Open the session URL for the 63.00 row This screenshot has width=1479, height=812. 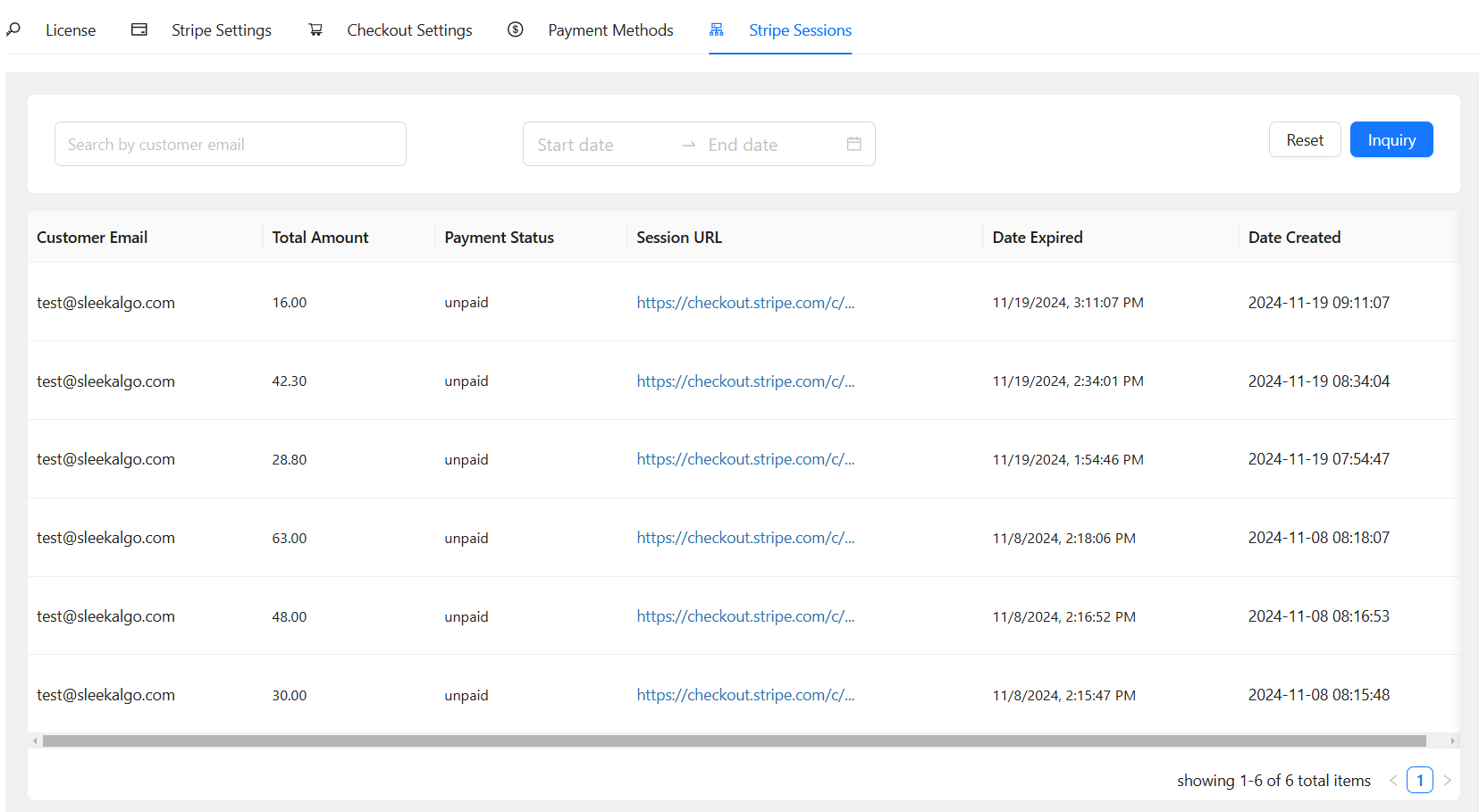(x=745, y=538)
